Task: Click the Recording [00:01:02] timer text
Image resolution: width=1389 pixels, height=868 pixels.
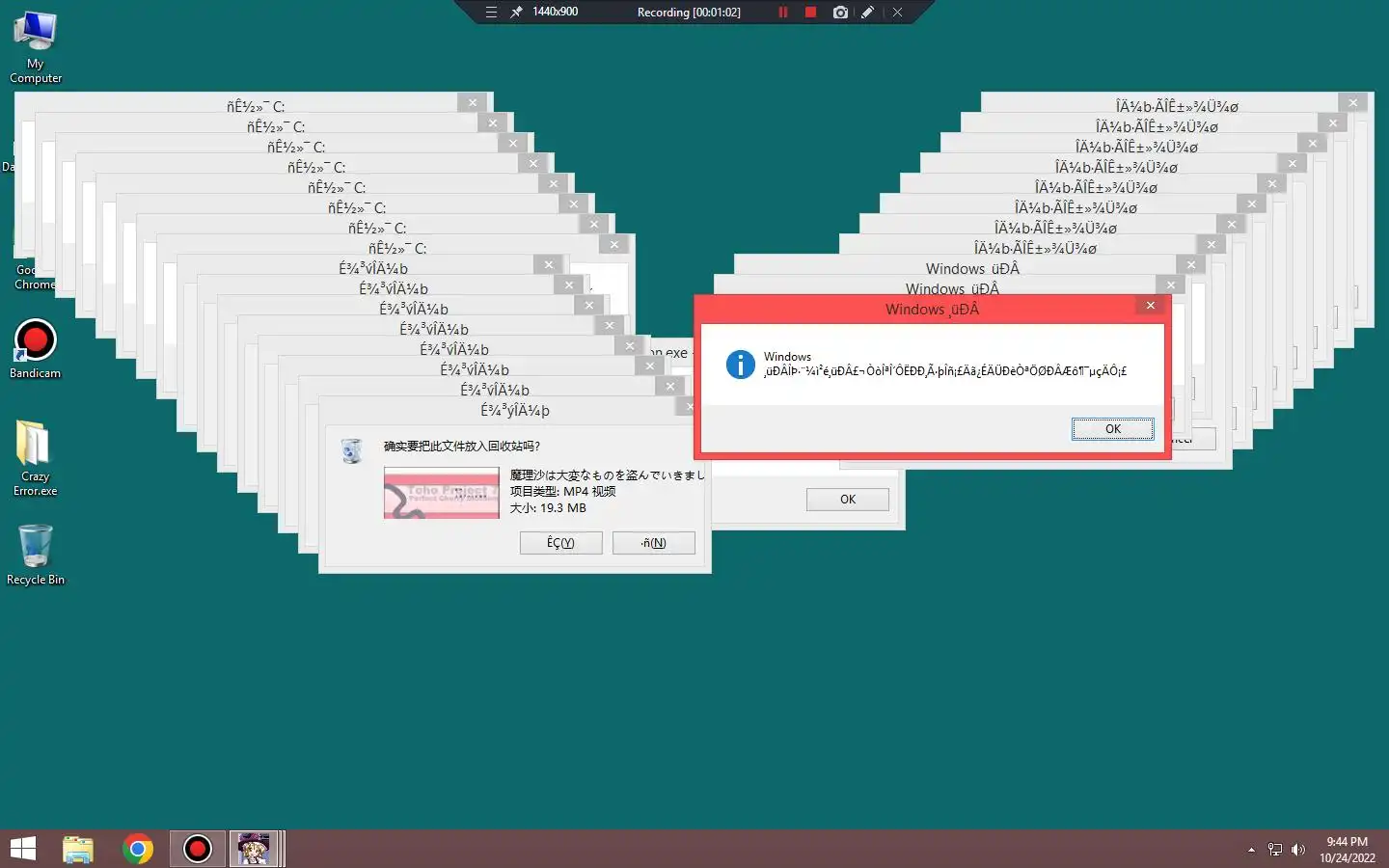Action: coord(689,13)
